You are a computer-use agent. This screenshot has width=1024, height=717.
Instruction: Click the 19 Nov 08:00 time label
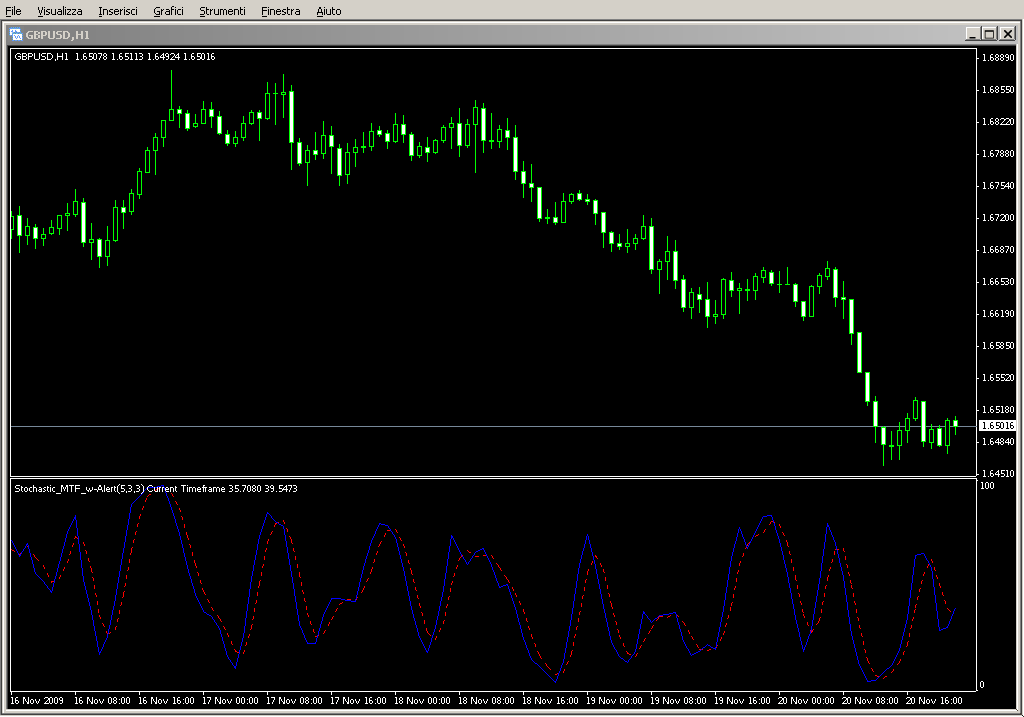pos(678,701)
